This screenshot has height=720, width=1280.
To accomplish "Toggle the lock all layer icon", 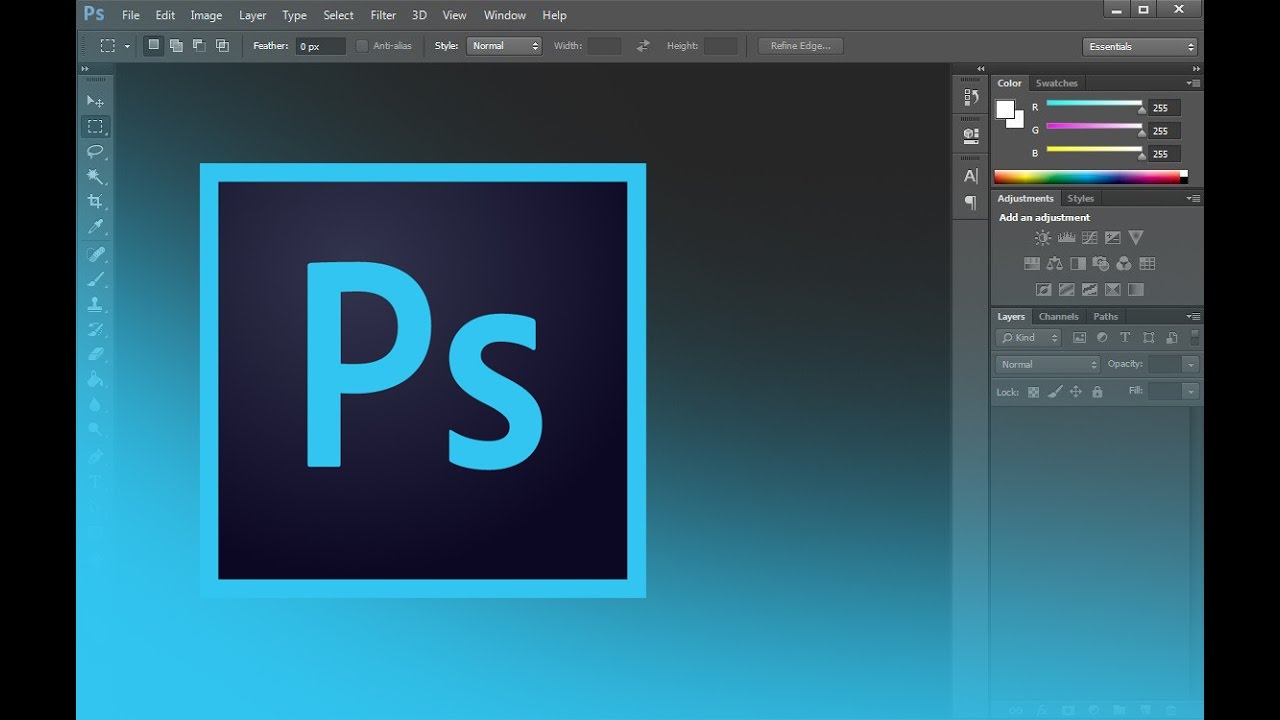I will pyautogui.click(x=1097, y=392).
